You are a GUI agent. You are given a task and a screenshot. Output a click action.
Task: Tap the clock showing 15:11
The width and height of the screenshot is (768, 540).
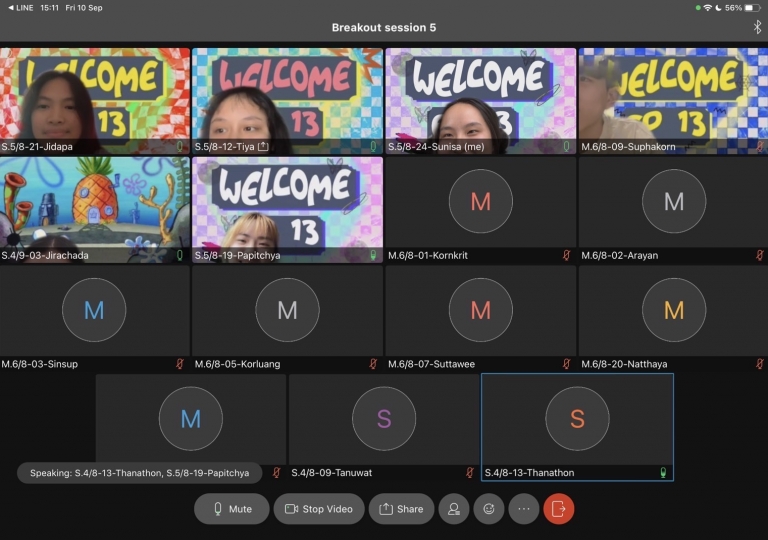tap(49, 8)
